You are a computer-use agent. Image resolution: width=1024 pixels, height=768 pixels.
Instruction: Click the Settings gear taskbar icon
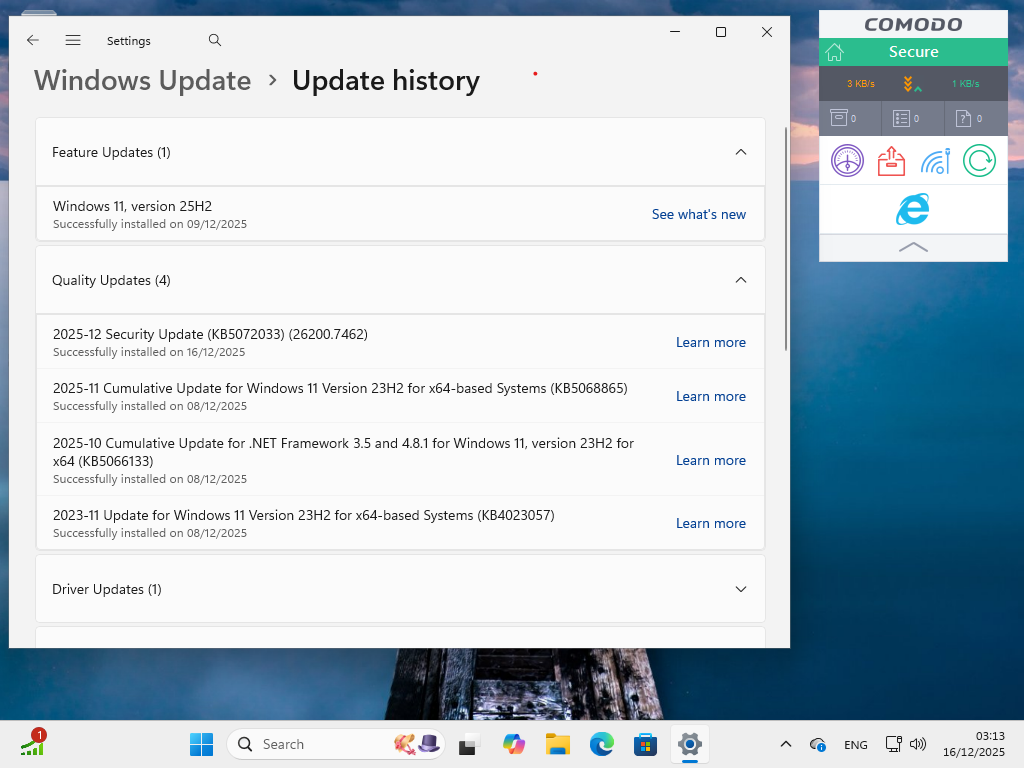pyautogui.click(x=690, y=744)
